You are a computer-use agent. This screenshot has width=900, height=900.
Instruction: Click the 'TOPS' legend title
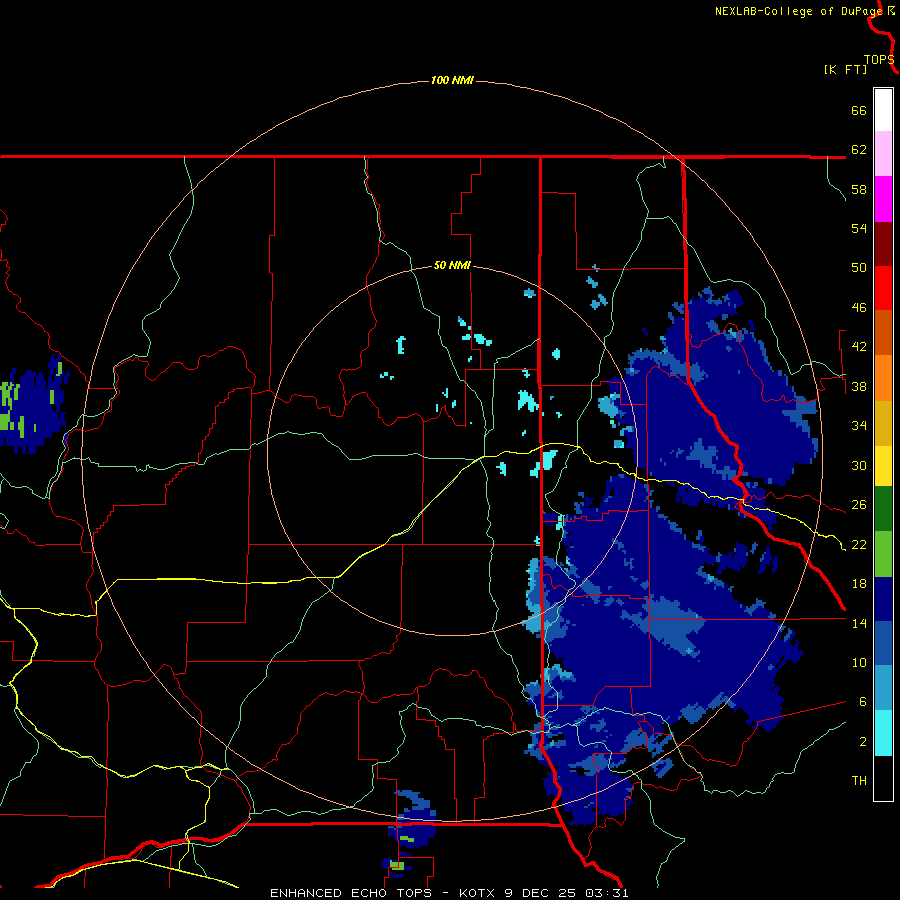879,60
